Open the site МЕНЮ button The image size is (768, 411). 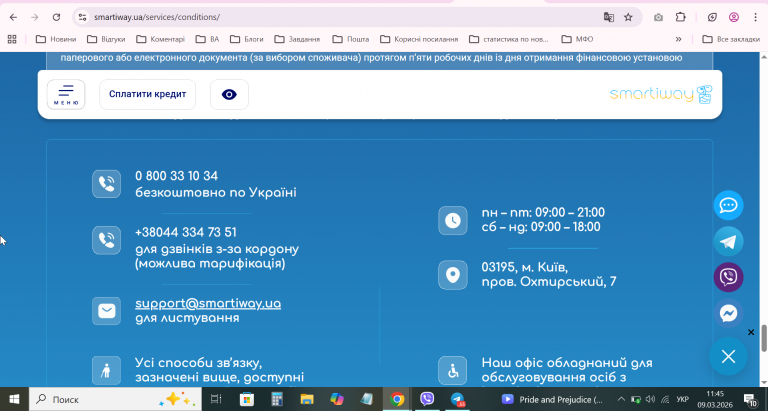[x=66, y=95]
